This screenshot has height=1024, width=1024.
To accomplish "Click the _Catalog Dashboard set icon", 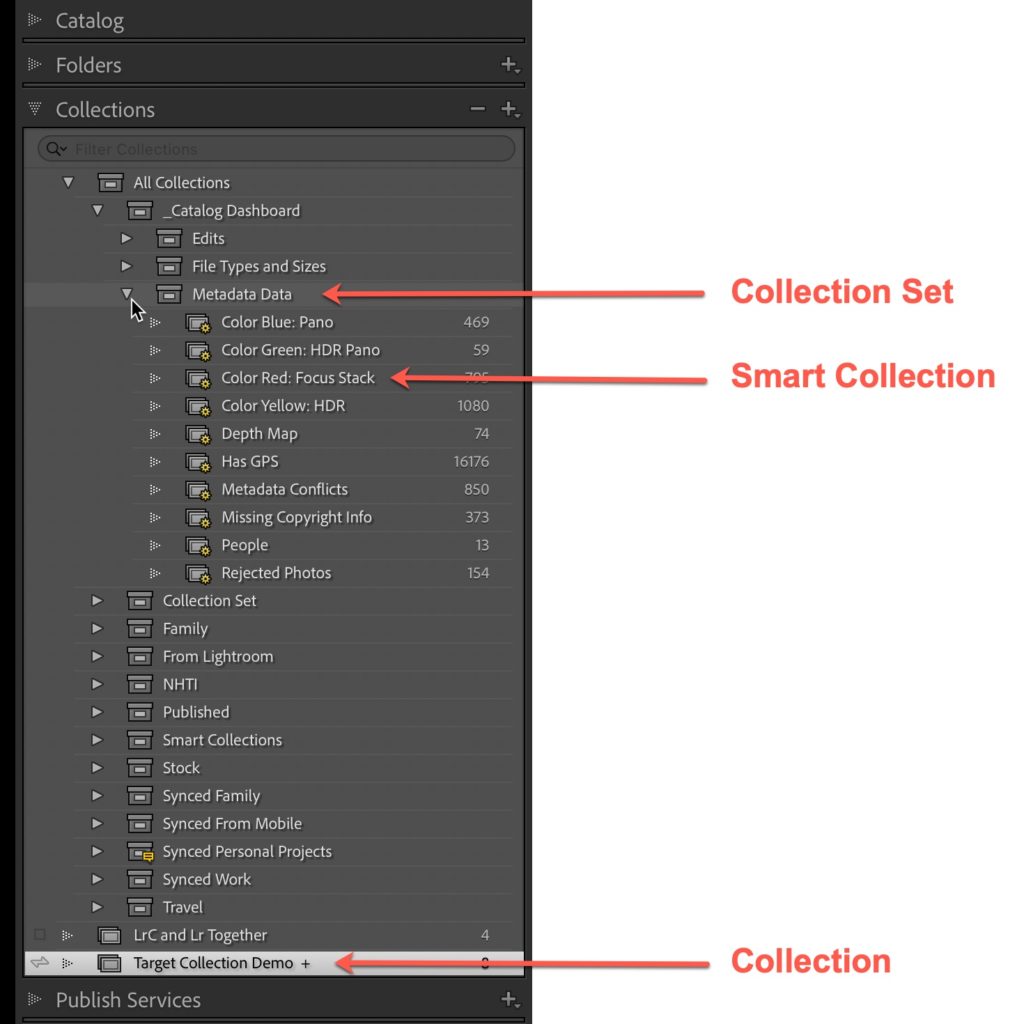I will click(140, 210).
